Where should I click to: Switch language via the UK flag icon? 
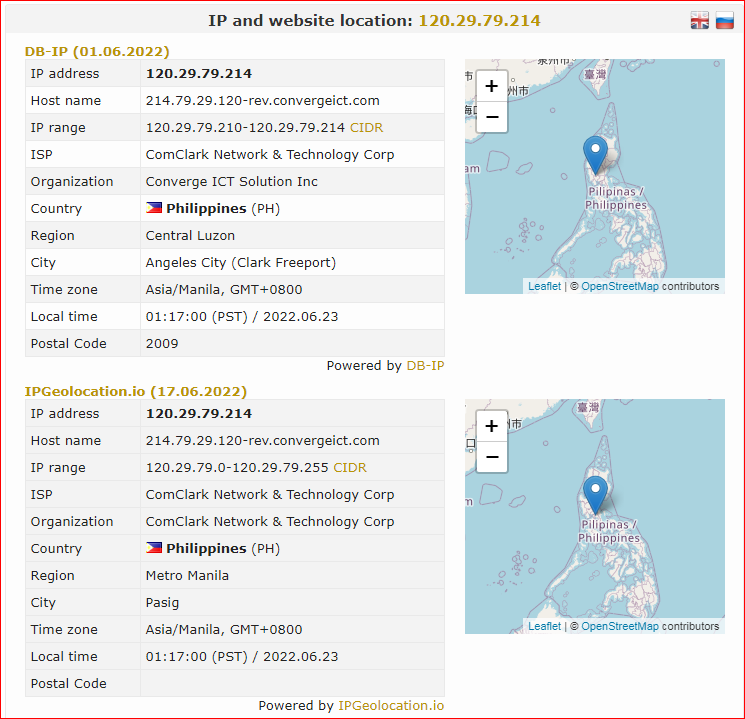click(x=699, y=20)
